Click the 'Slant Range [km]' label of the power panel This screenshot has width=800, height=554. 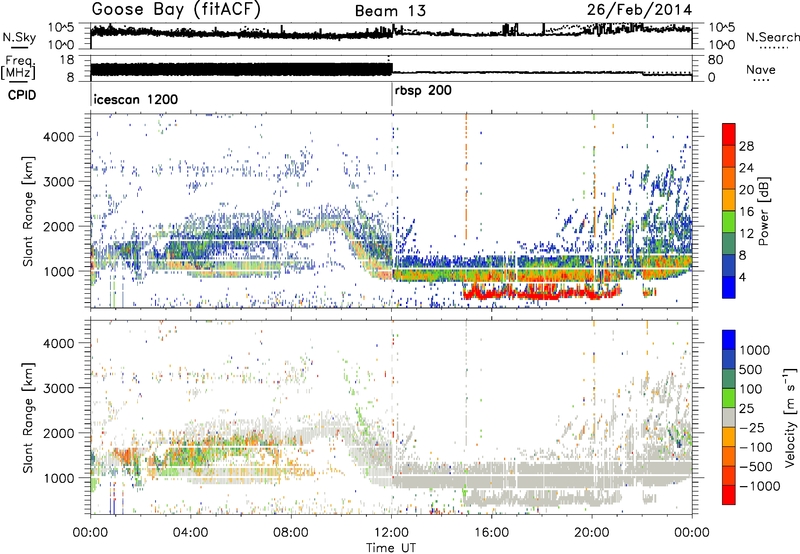28,211
